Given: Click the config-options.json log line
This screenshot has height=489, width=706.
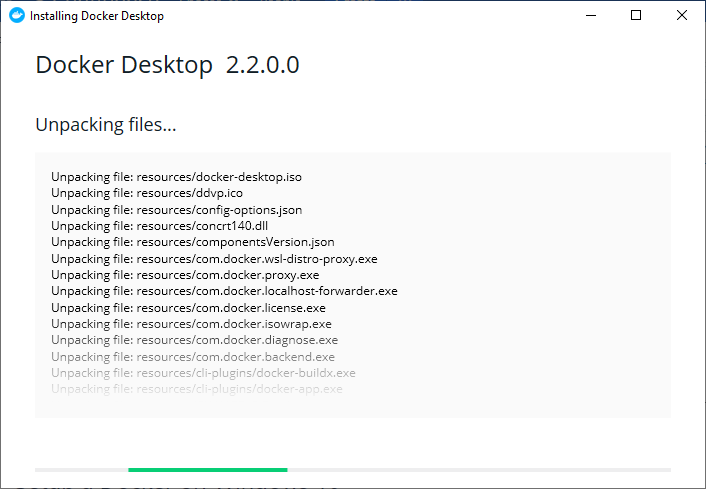Looking at the screenshot, I should point(176,210).
